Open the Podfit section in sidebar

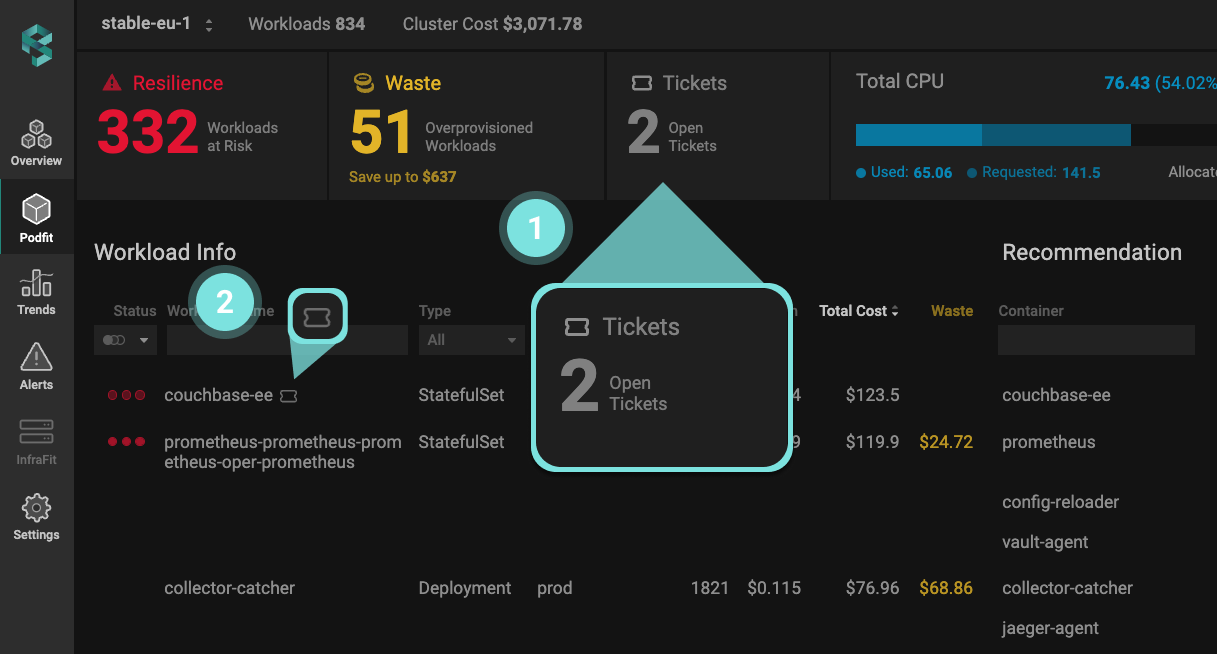[x=36, y=219]
